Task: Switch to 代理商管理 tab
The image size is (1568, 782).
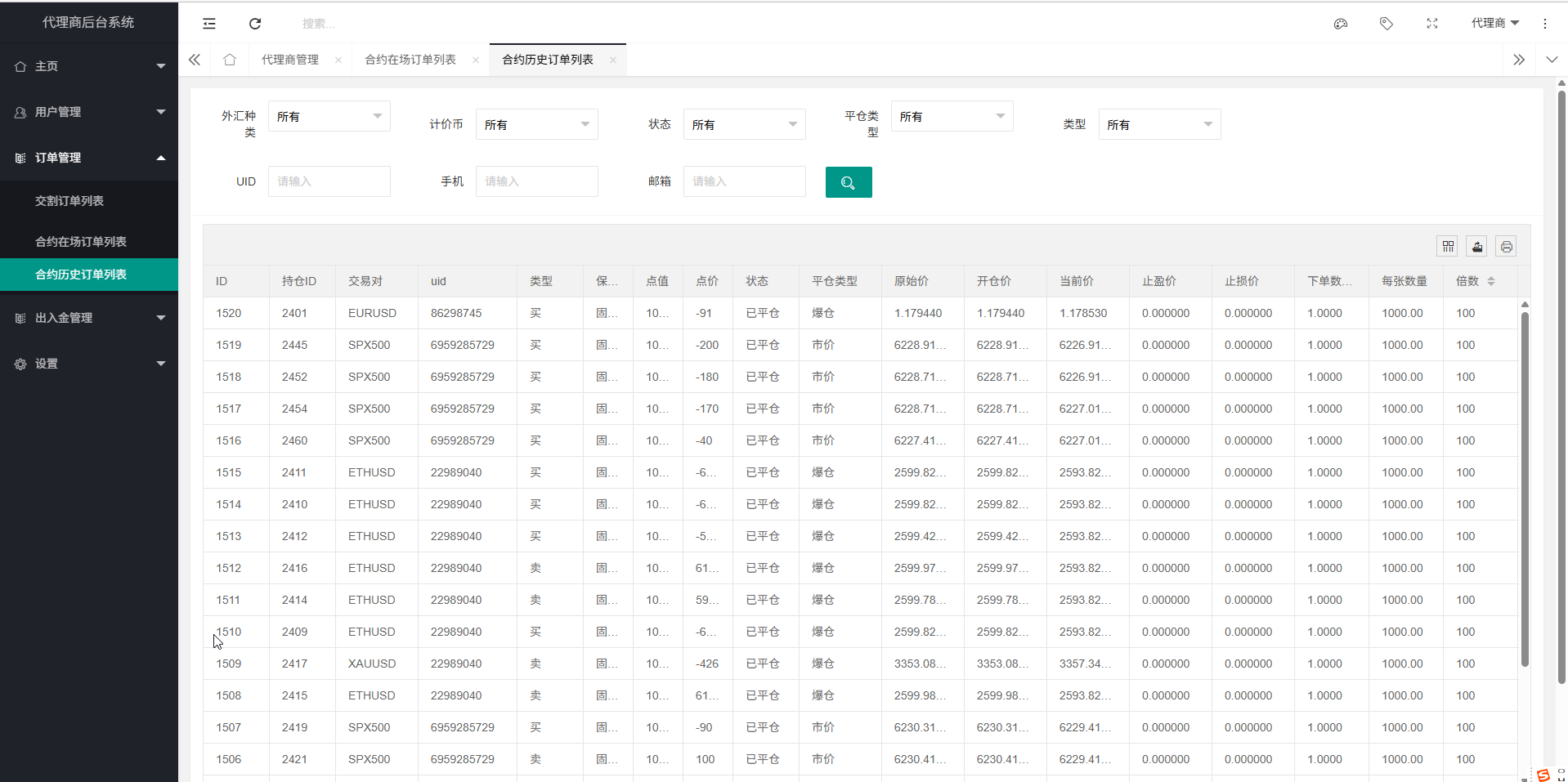Action: pyautogui.click(x=290, y=60)
